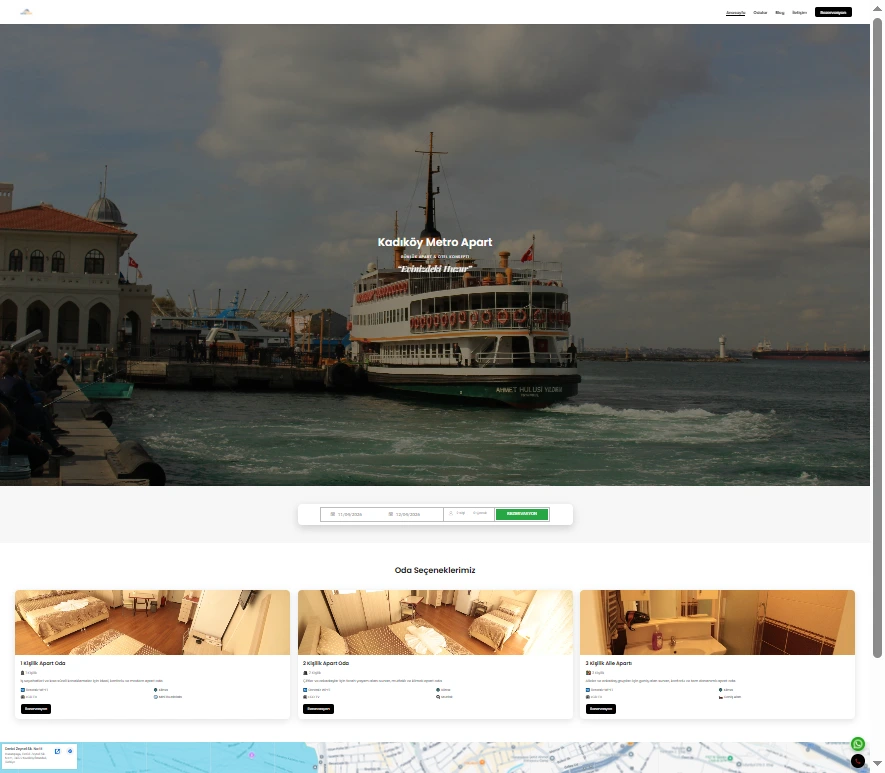Click the check-out calendar icon
Viewport: 885px width, 773px height.
(391, 514)
